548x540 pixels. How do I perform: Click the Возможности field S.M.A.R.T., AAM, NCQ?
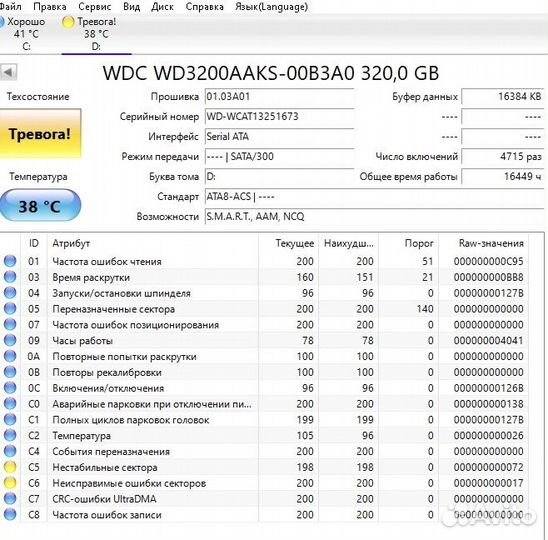click(x=374, y=217)
